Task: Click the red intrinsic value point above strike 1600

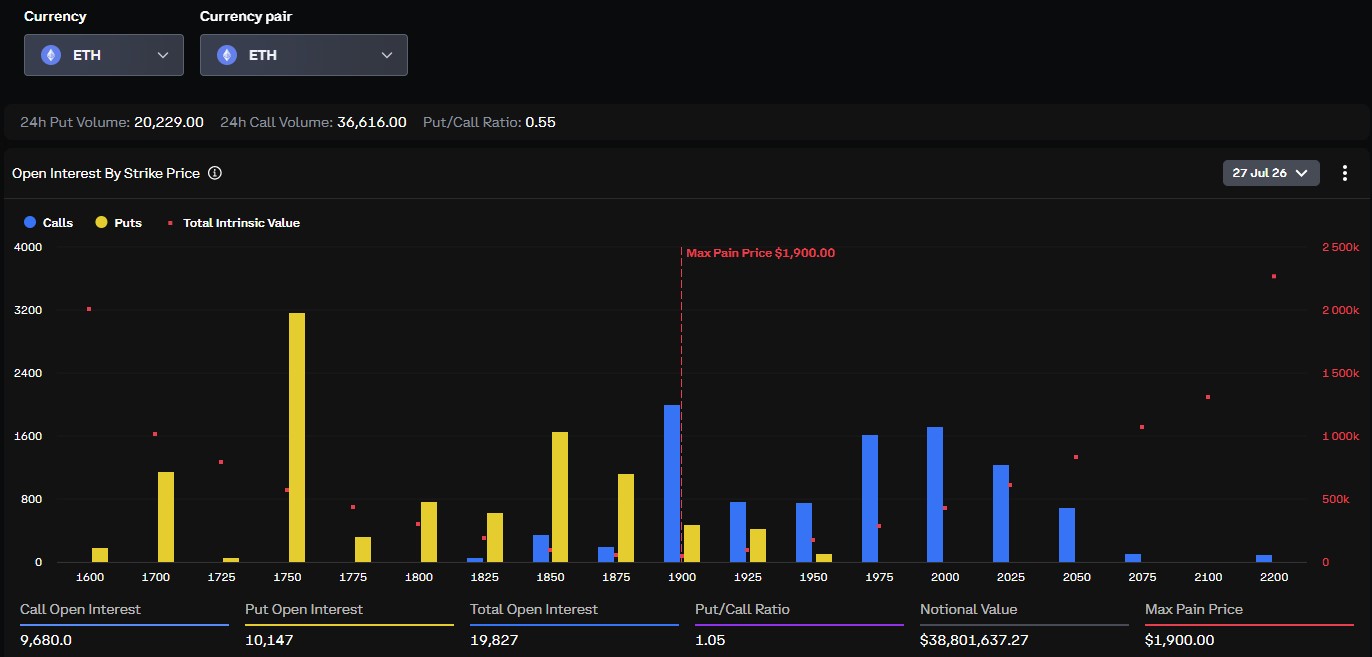Action: click(89, 309)
